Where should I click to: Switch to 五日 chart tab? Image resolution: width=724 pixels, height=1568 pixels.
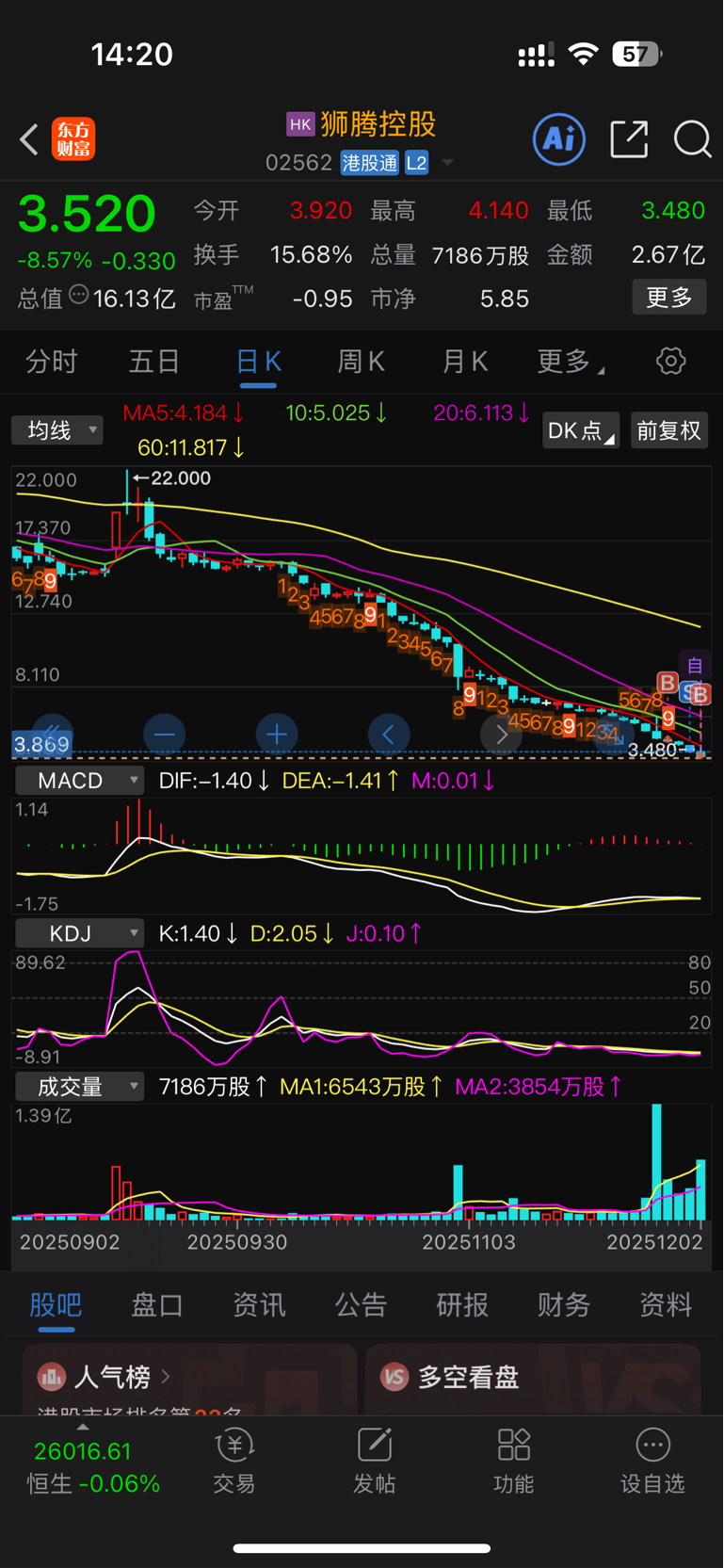(x=154, y=362)
